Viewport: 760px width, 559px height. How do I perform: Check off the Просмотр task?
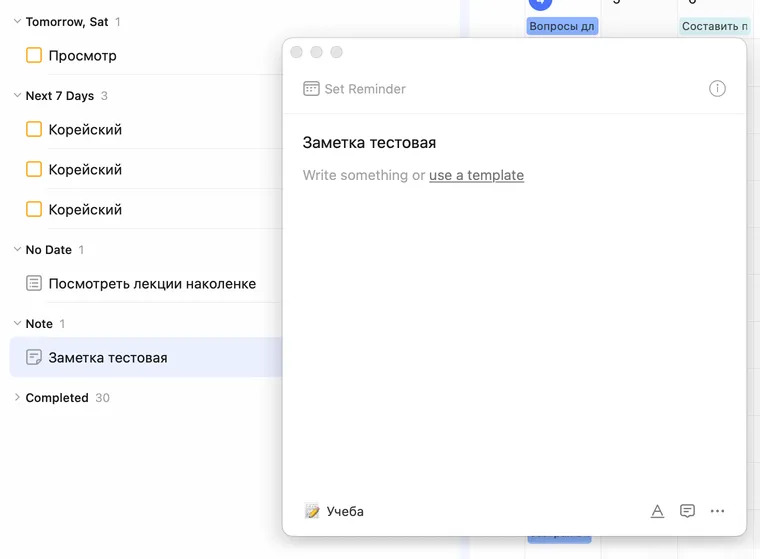click(x=34, y=56)
